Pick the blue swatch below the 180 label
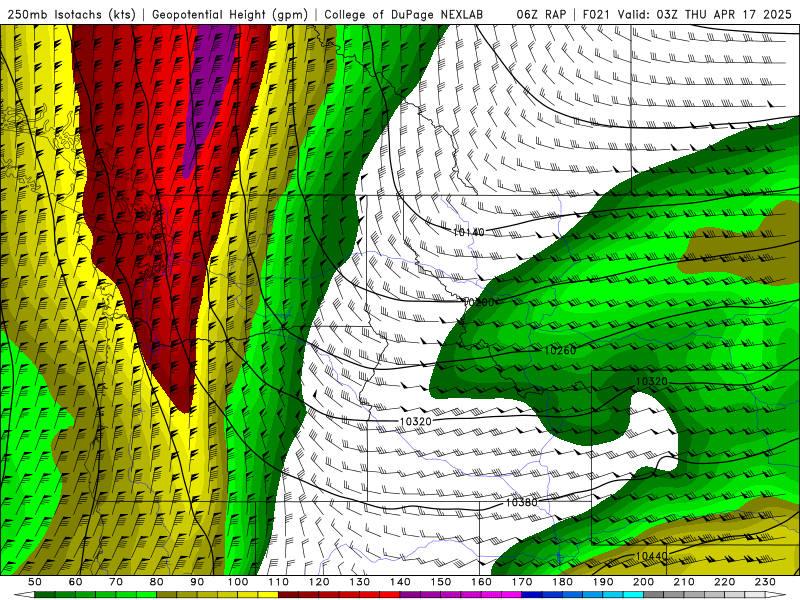 (572, 595)
